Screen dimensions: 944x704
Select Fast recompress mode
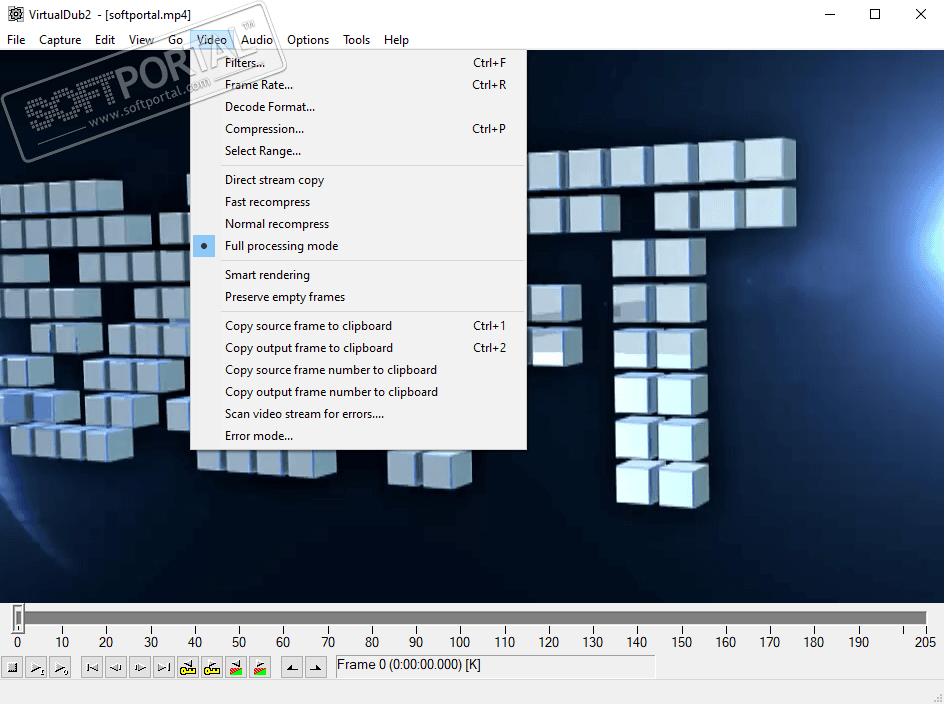[x=358, y=202]
